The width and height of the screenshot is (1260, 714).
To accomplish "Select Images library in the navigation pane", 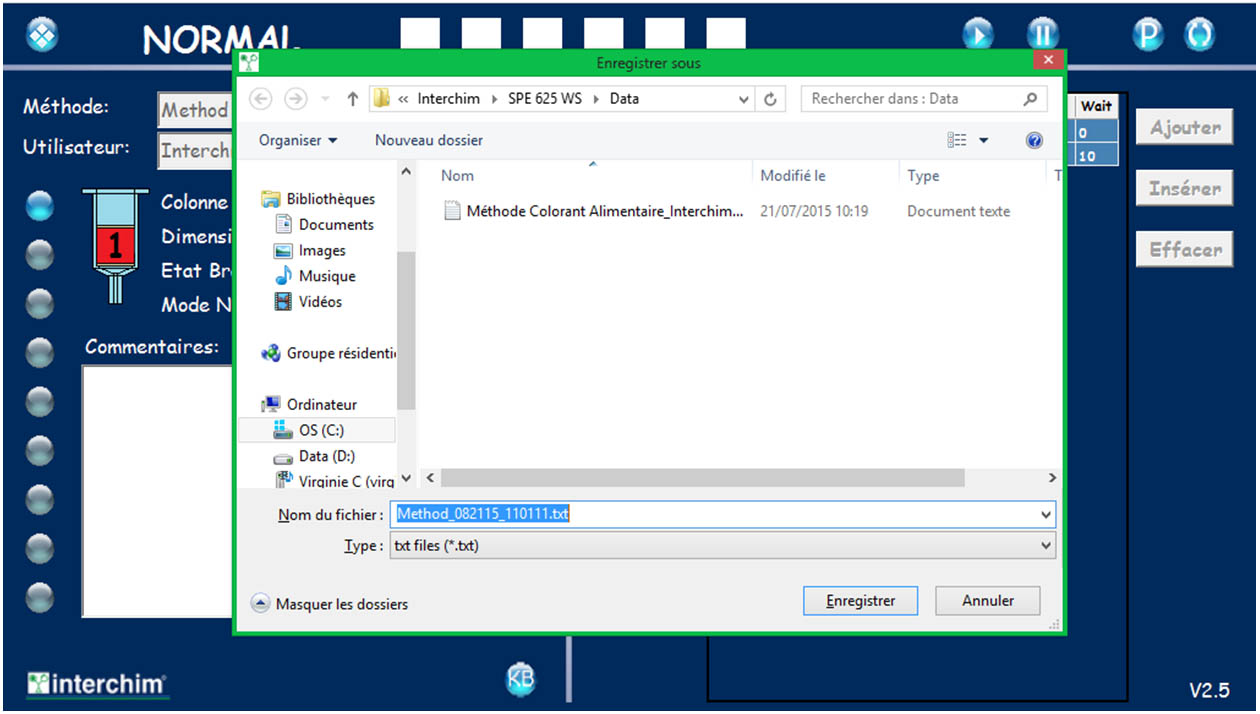I will tap(311, 251).
